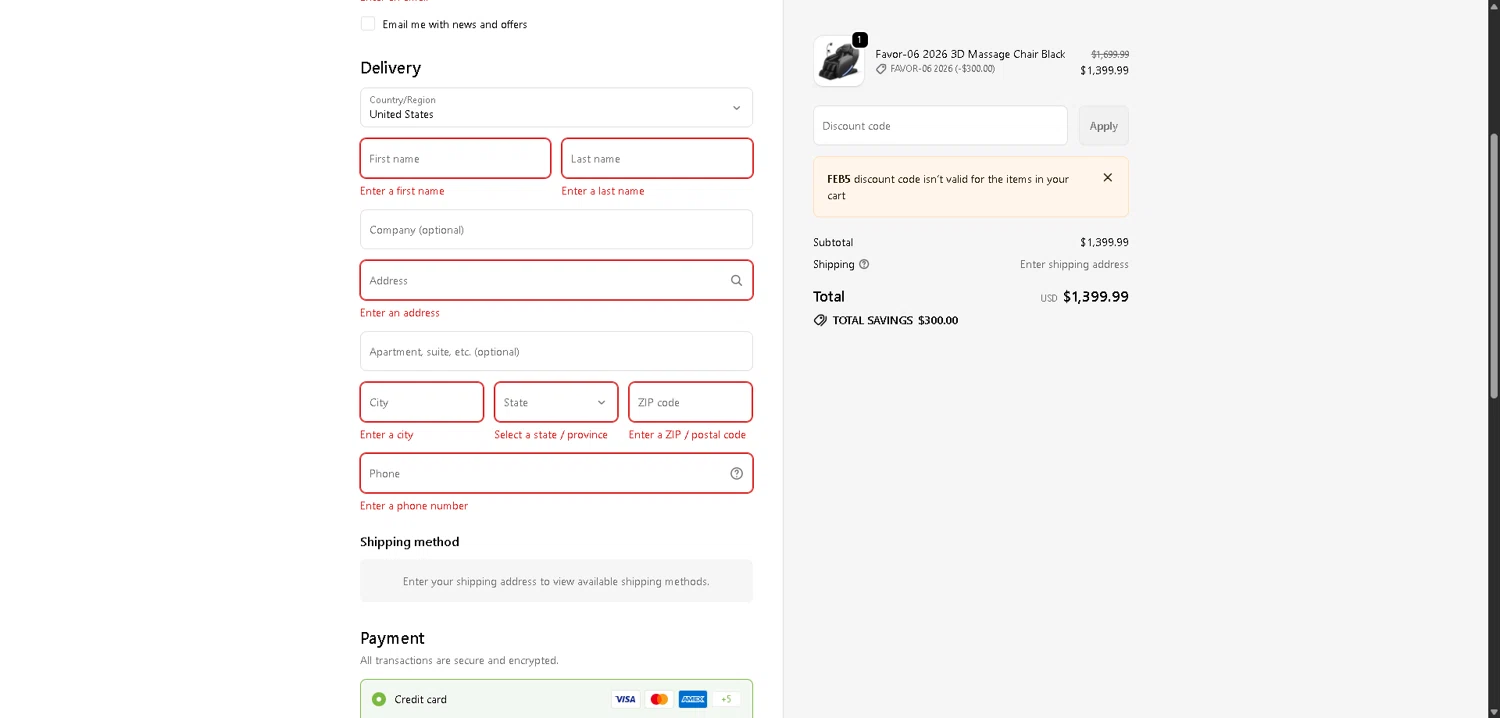Click the City input field
Viewport: 1500px width, 718px height.
(x=422, y=402)
